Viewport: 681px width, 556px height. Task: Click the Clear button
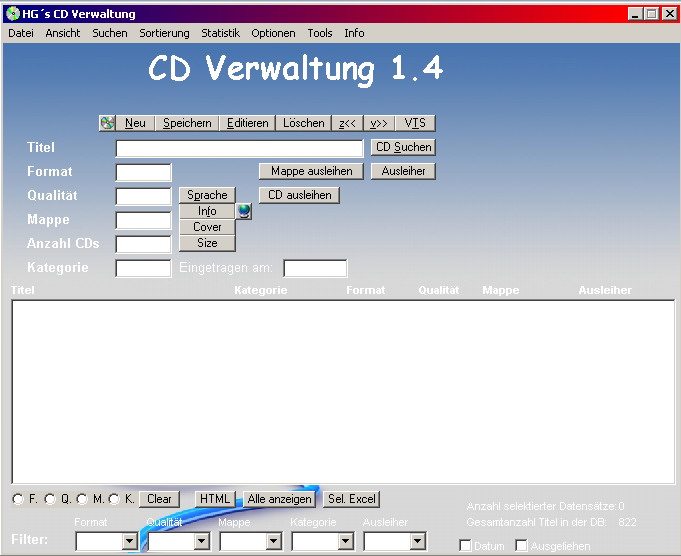159,499
